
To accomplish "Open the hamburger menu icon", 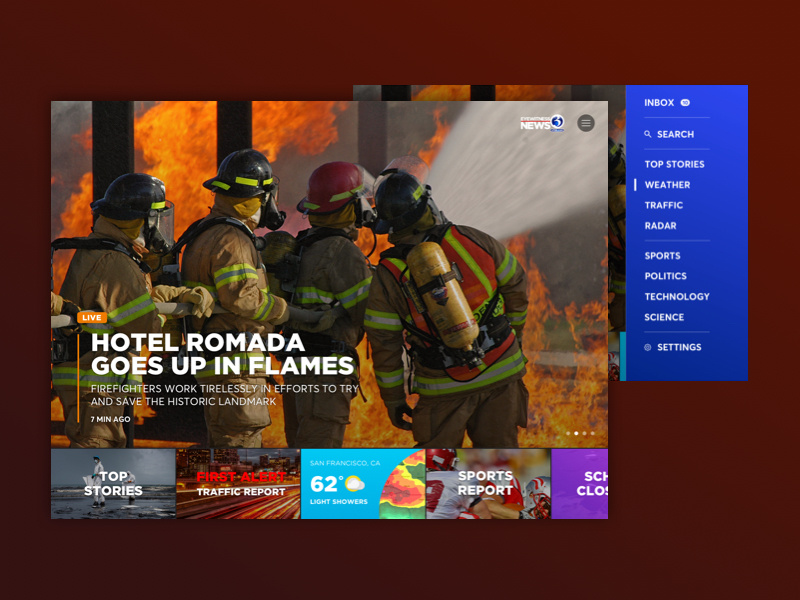I will click(586, 123).
